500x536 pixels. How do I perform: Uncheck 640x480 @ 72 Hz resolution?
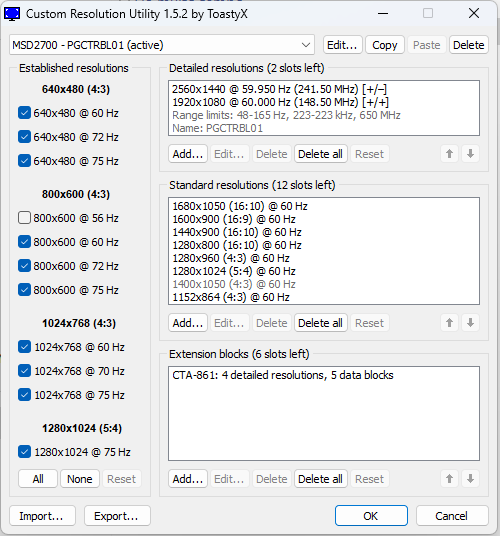pos(24,137)
